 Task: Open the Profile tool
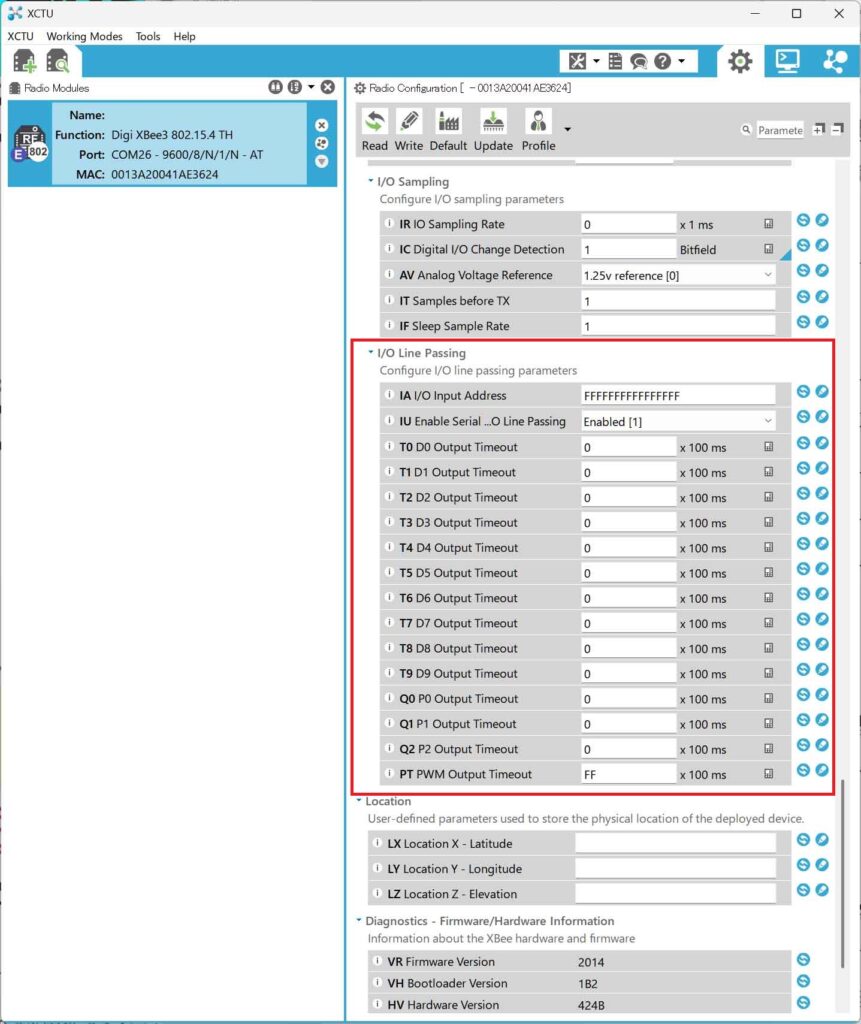tap(538, 131)
